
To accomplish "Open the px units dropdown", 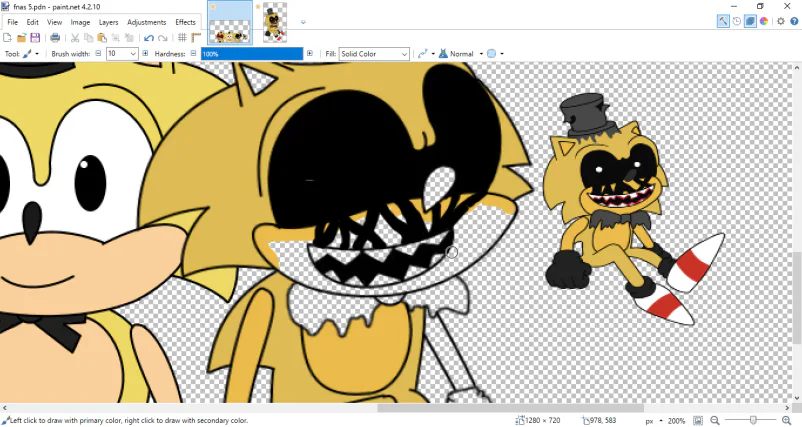I will pos(654,421).
